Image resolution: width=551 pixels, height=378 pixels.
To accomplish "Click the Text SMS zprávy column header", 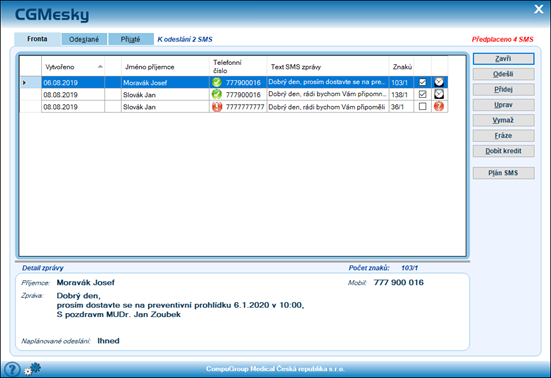I will coord(328,66).
